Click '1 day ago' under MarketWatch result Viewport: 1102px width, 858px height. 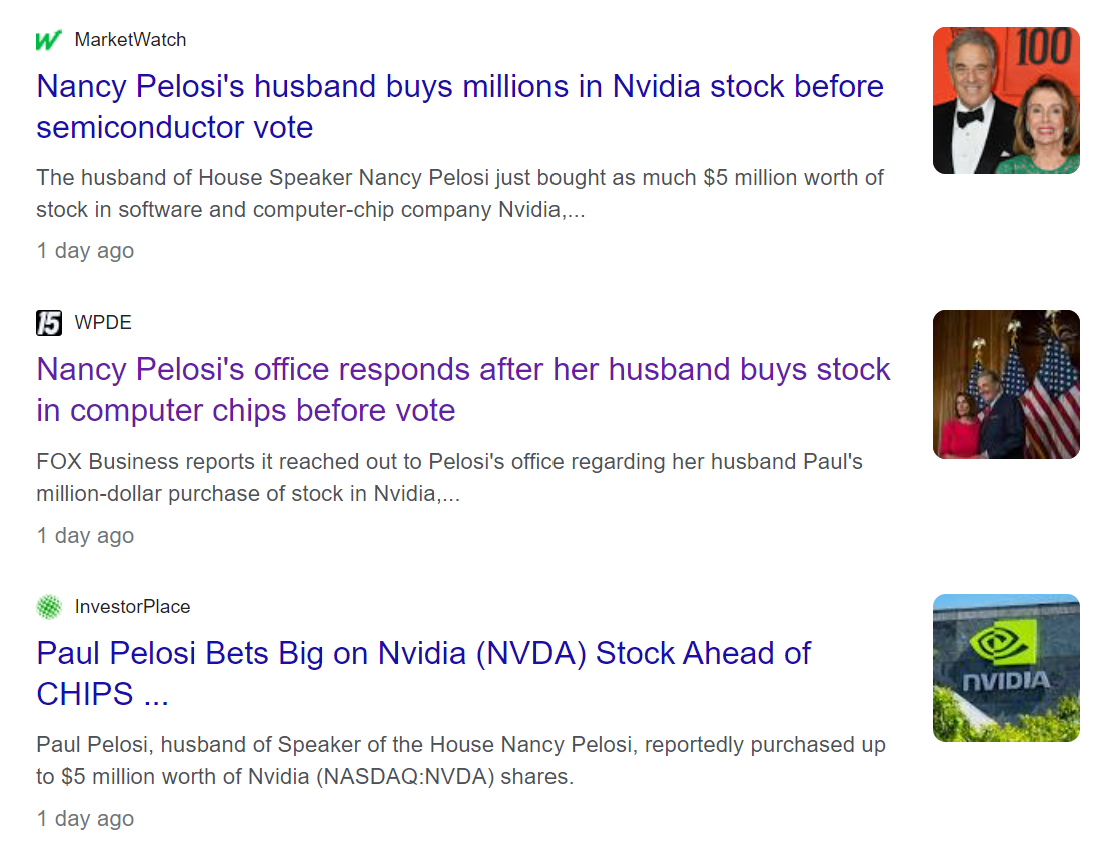pos(85,251)
